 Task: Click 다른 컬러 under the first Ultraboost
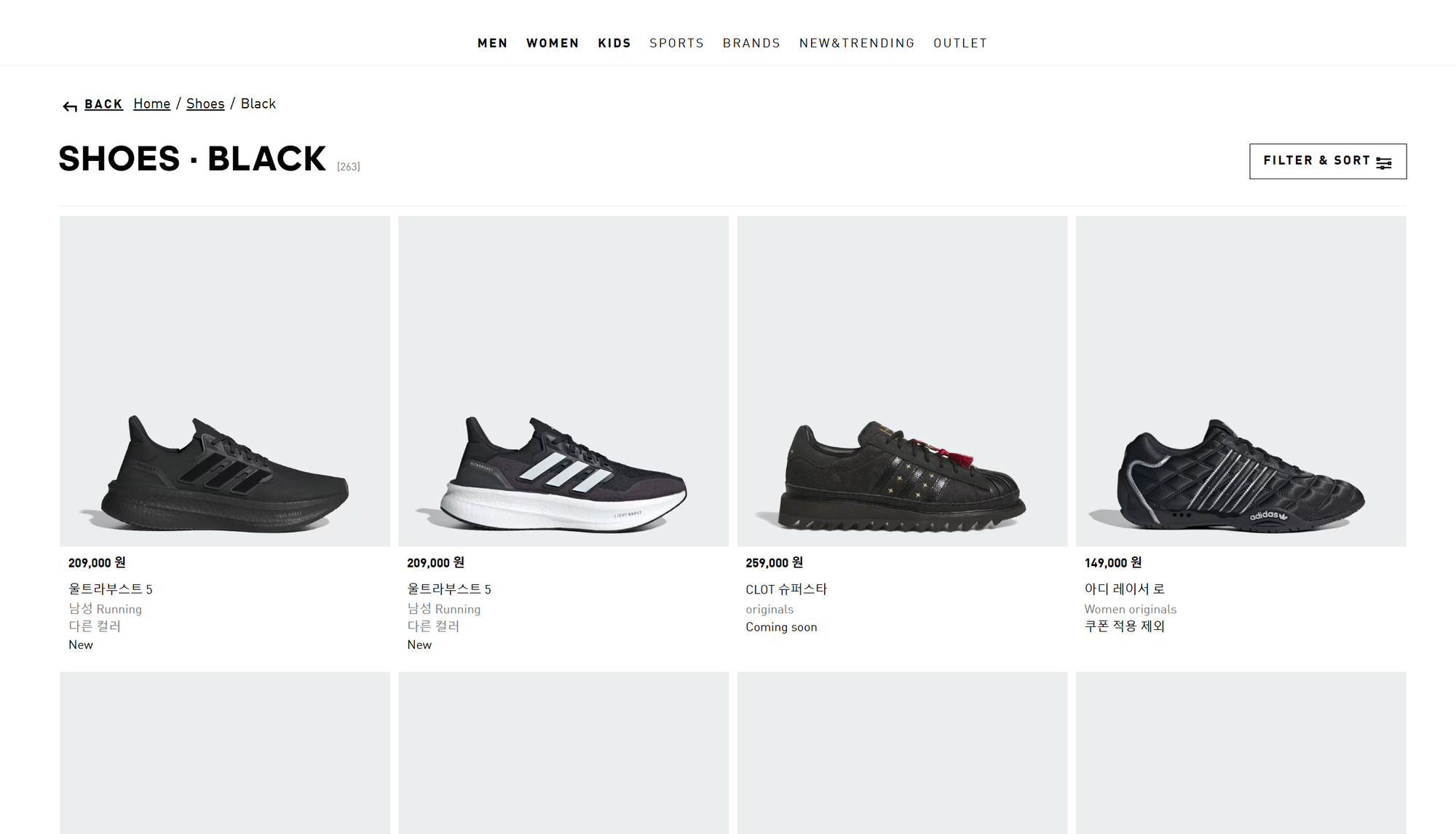click(x=95, y=626)
